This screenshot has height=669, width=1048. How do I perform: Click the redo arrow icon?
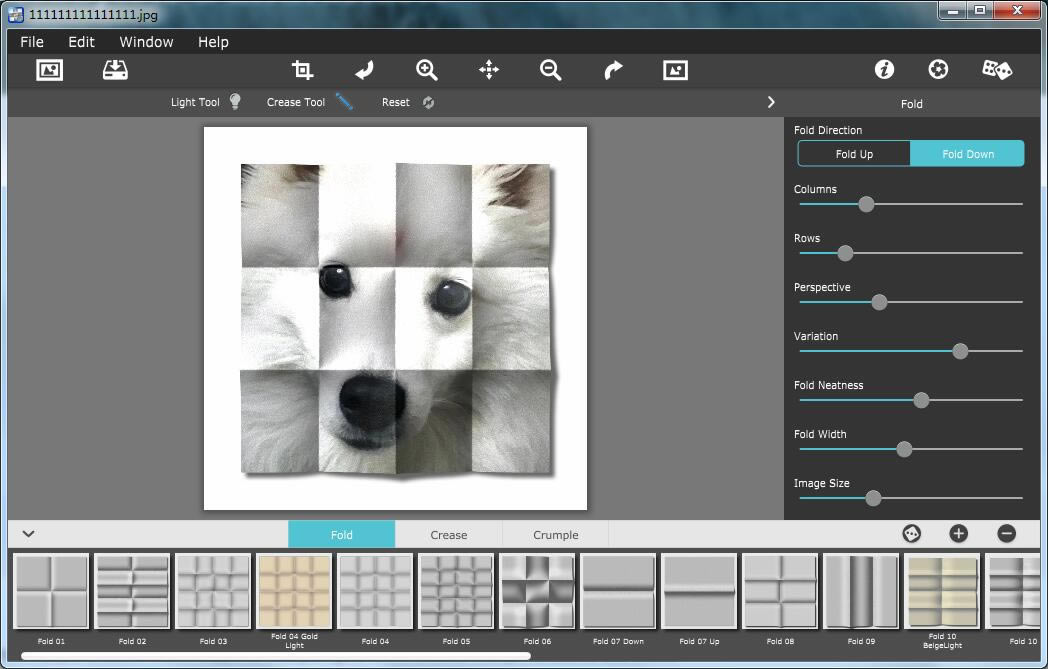(x=613, y=70)
